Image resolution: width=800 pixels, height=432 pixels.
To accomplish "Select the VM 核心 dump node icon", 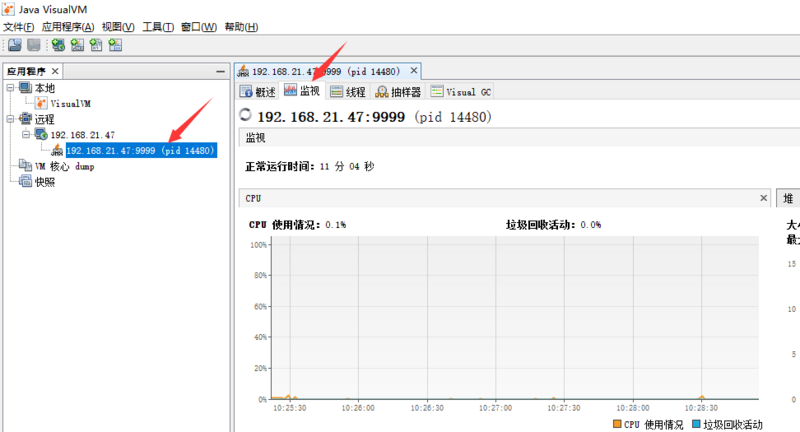I will 26,166.
